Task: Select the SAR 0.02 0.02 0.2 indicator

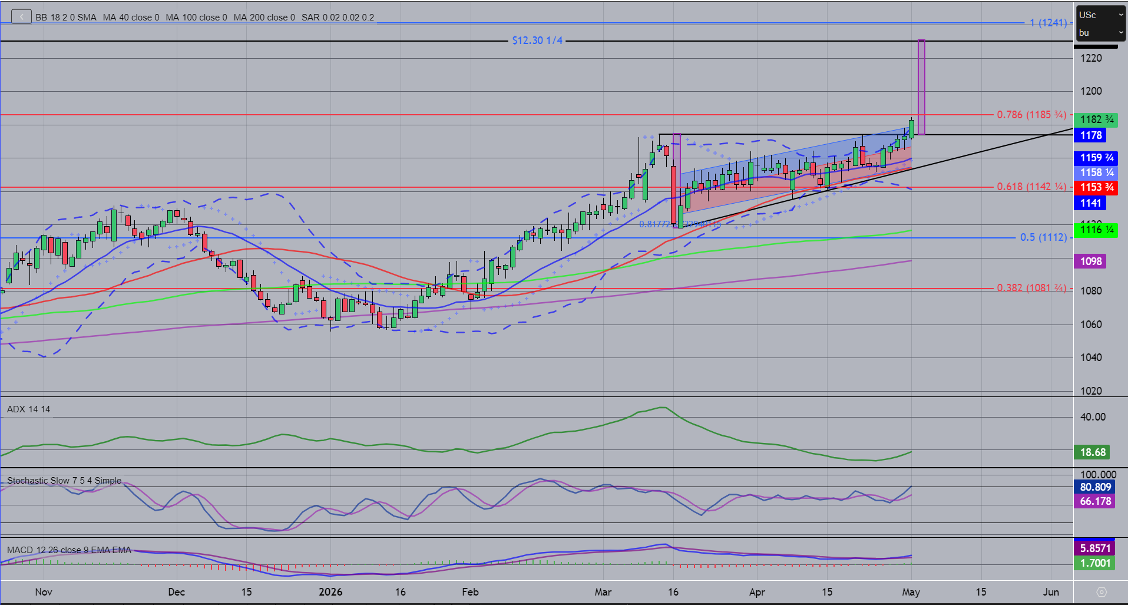Action: [337, 17]
